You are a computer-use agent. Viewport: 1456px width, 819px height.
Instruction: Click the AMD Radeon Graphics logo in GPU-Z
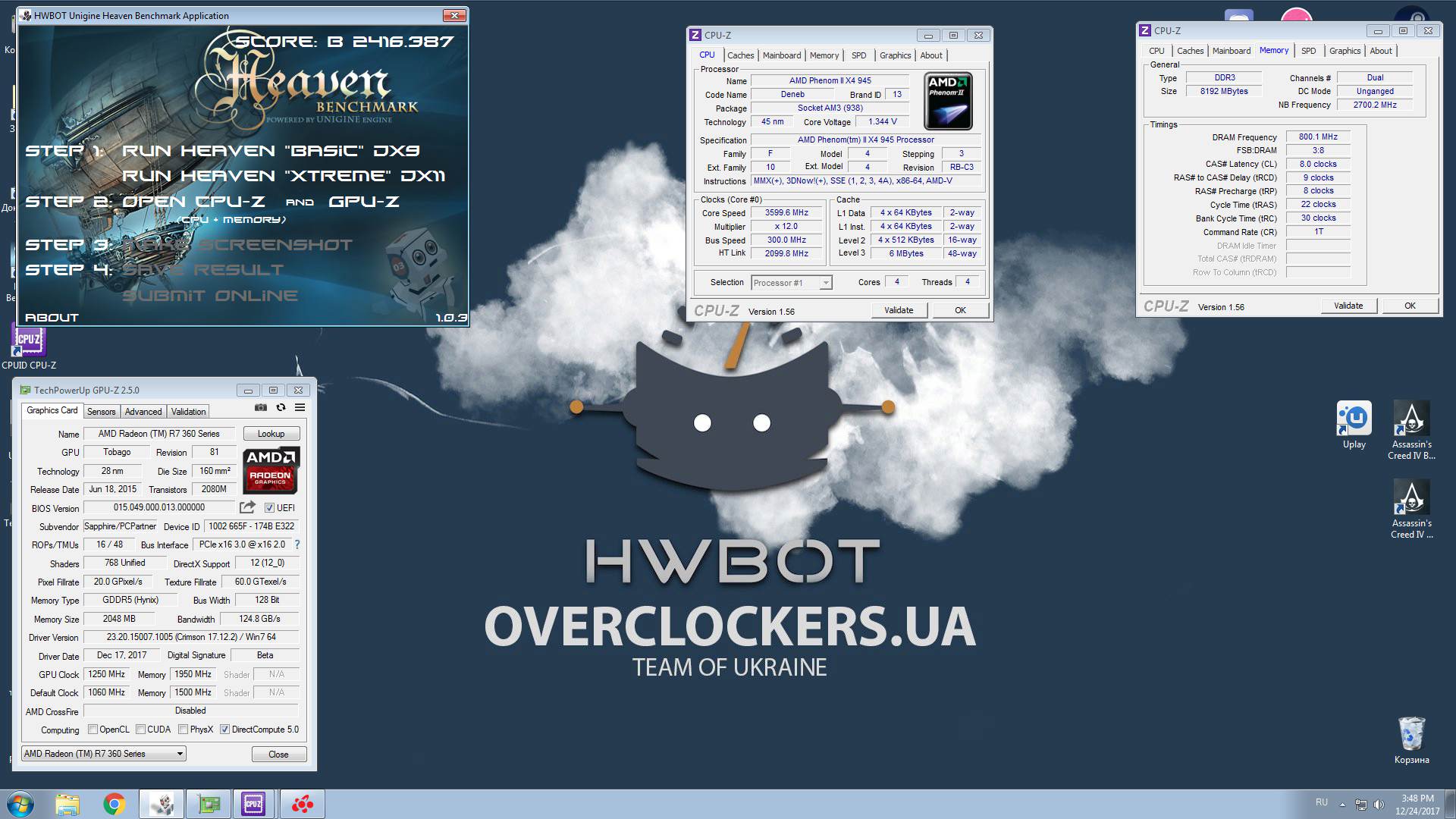point(271,470)
